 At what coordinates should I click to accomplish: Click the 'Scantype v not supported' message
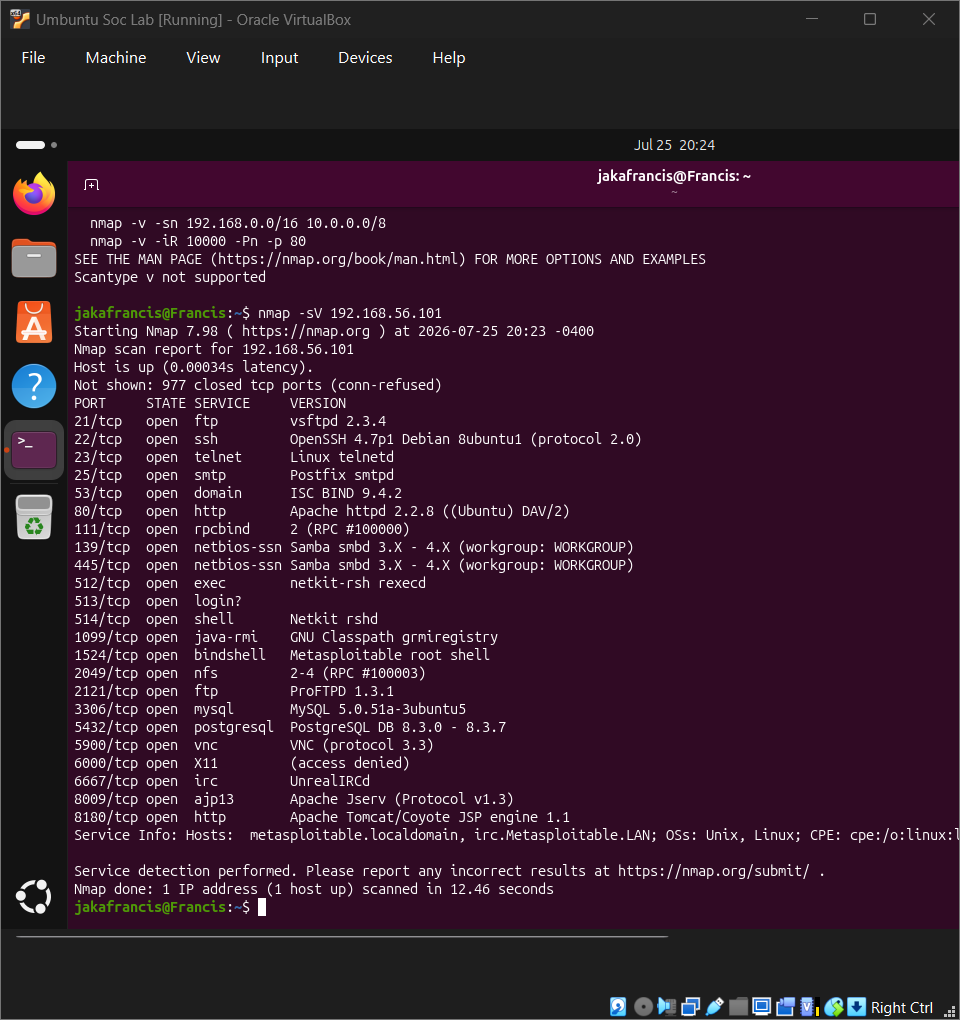point(170,277)
